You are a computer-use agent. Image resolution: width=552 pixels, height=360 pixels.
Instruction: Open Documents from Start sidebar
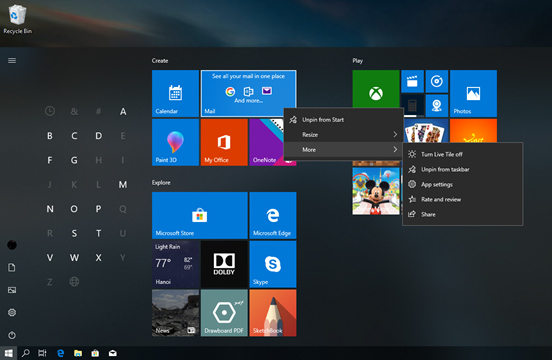pos(12,267)
